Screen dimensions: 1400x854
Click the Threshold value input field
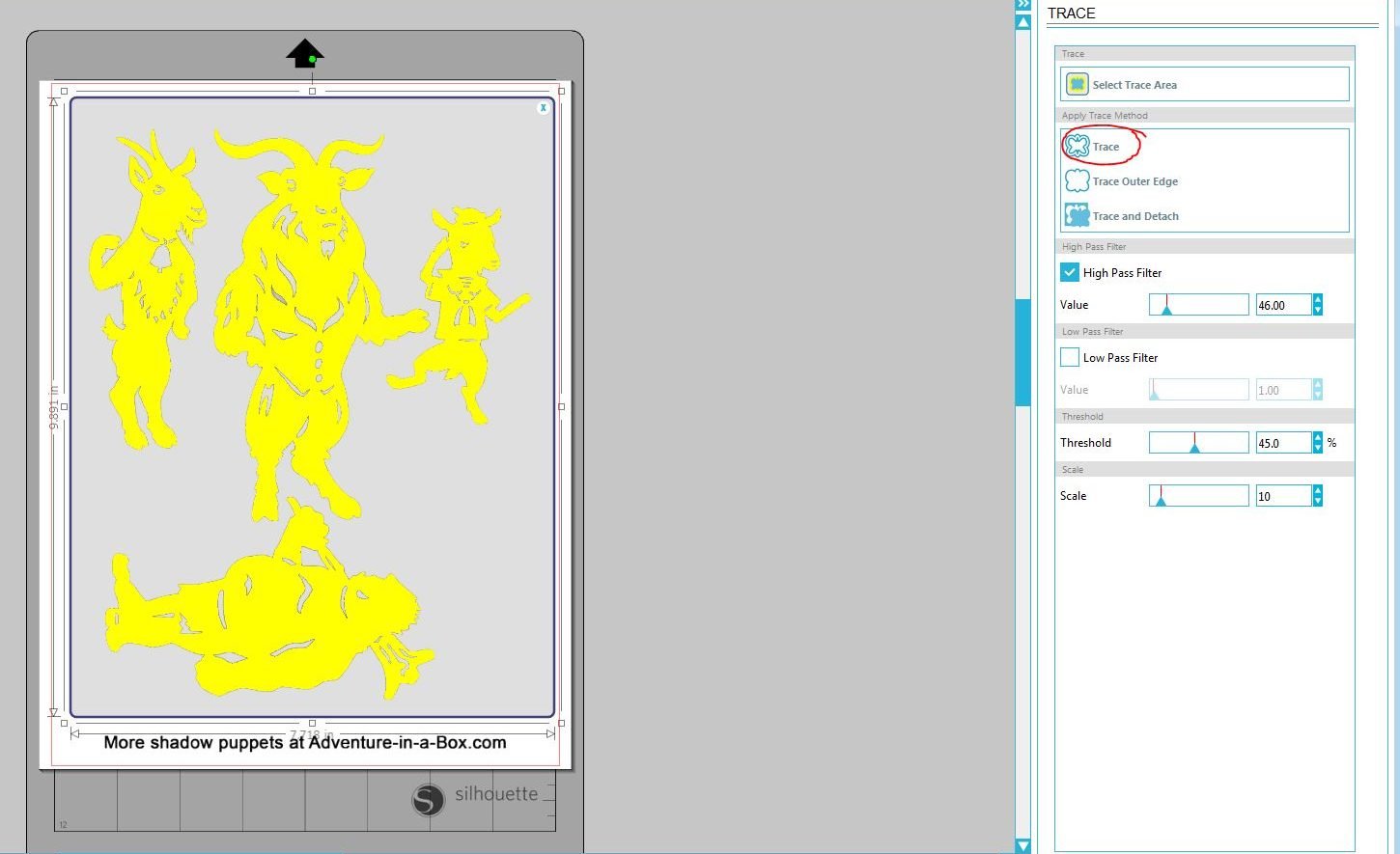tap(1282, 443)
